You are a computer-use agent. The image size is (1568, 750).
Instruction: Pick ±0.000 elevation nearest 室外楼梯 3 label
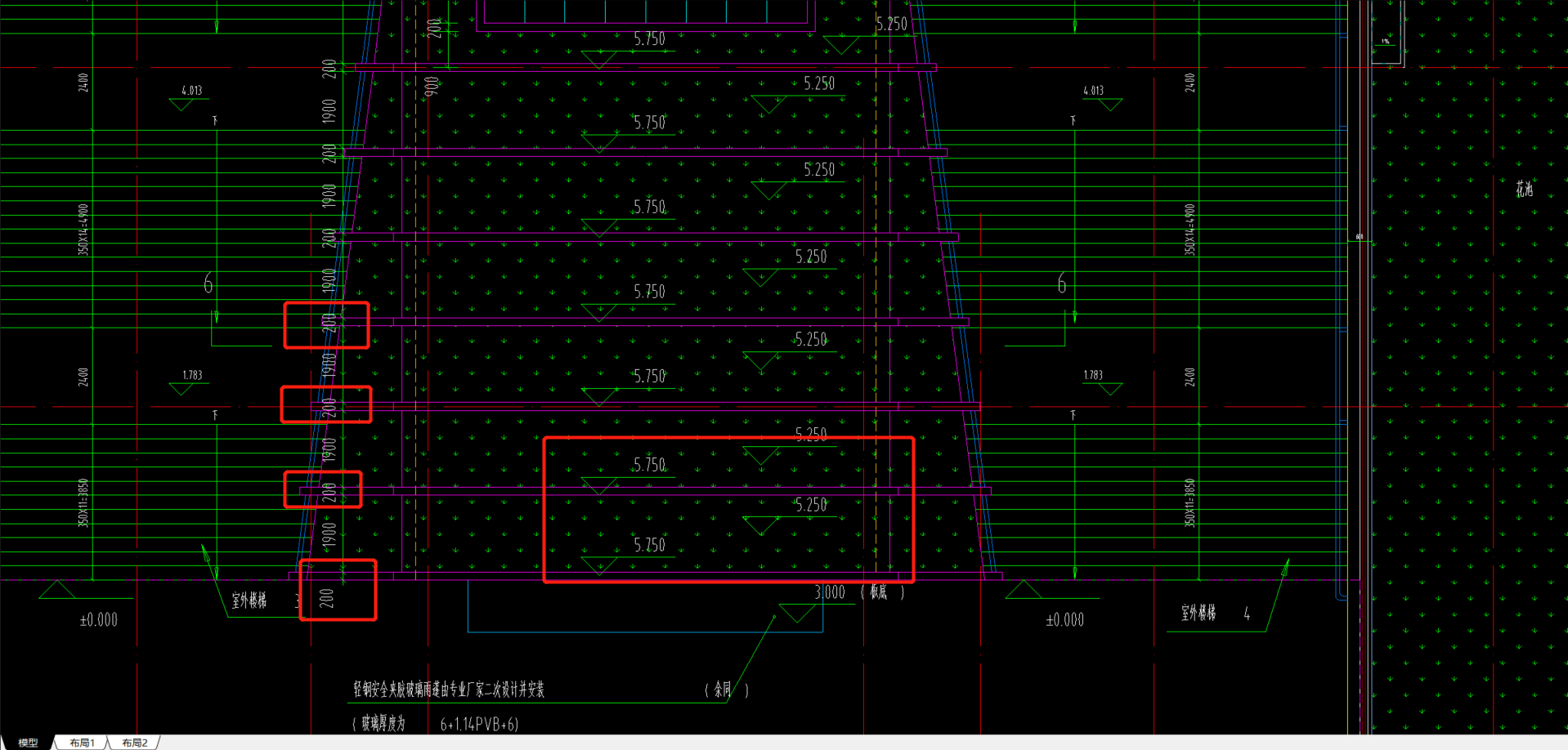click(99, 620)
